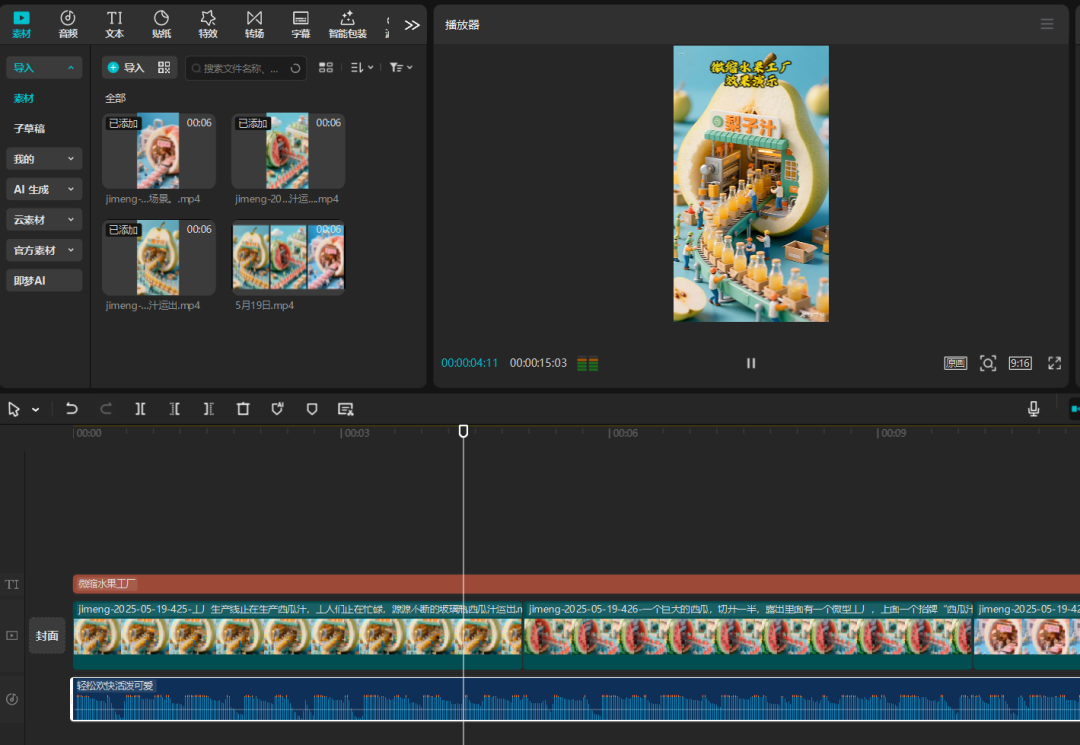Image resolution: width=1080 pixels, height=745 pixels.
Task: Switch to the 文本 text tab
Action: [115, 24]
